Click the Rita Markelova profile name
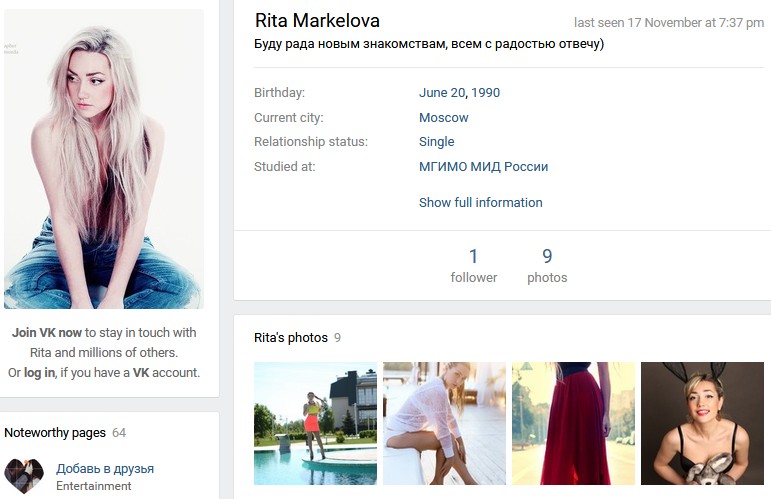Screen dimensions: 771x499 317,21
